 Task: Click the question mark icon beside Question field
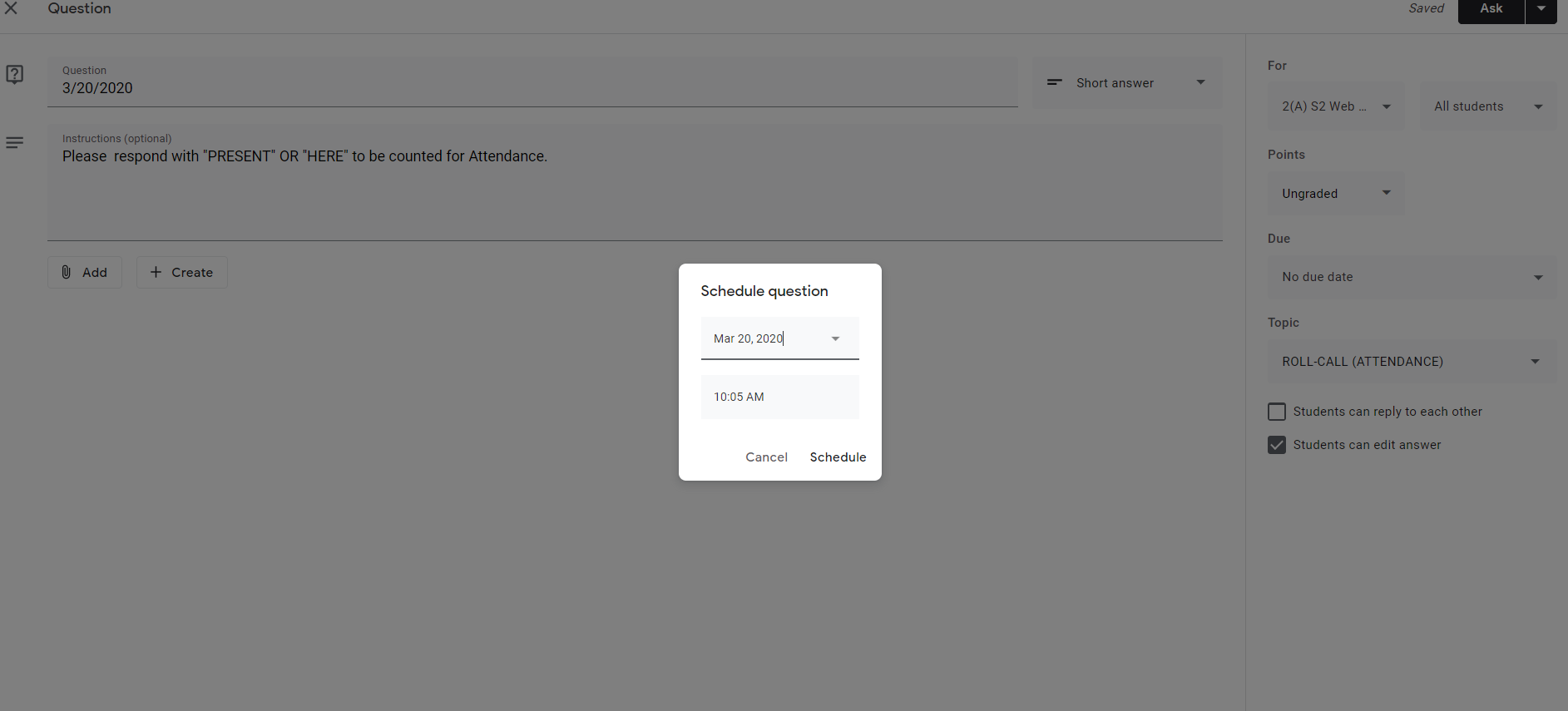coord(15,75)
